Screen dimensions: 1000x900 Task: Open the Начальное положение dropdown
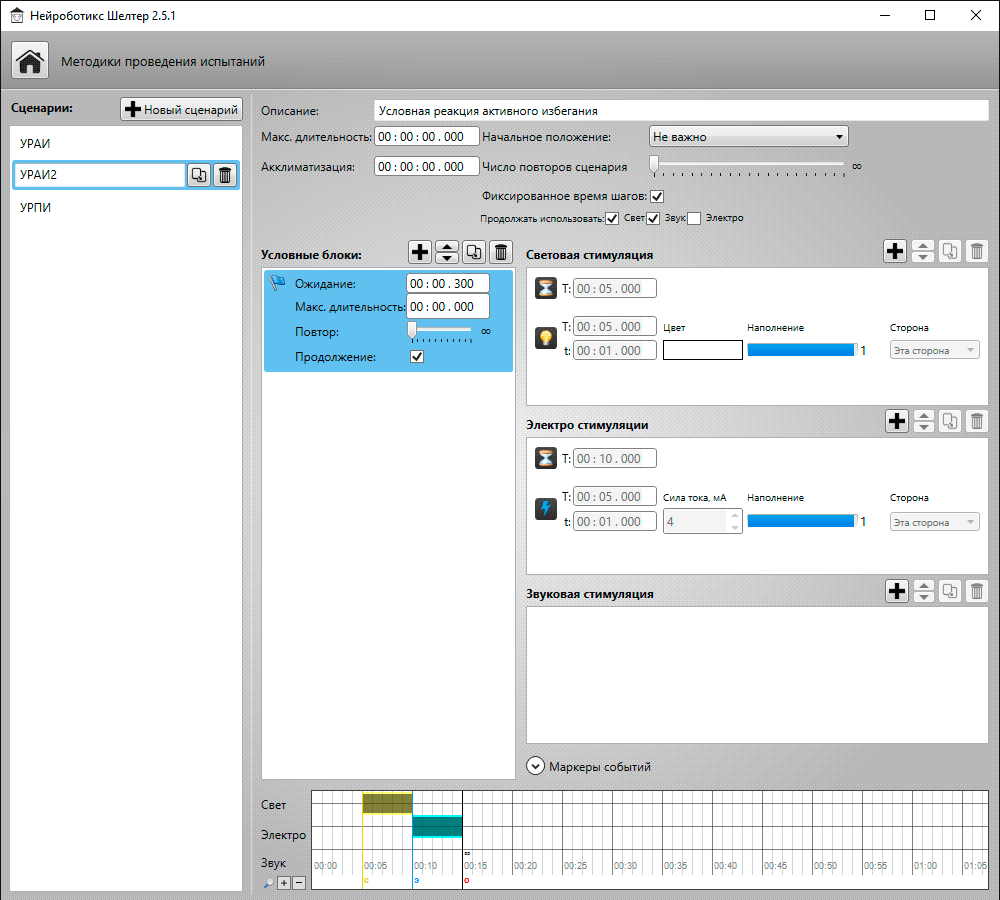[749, 136]
